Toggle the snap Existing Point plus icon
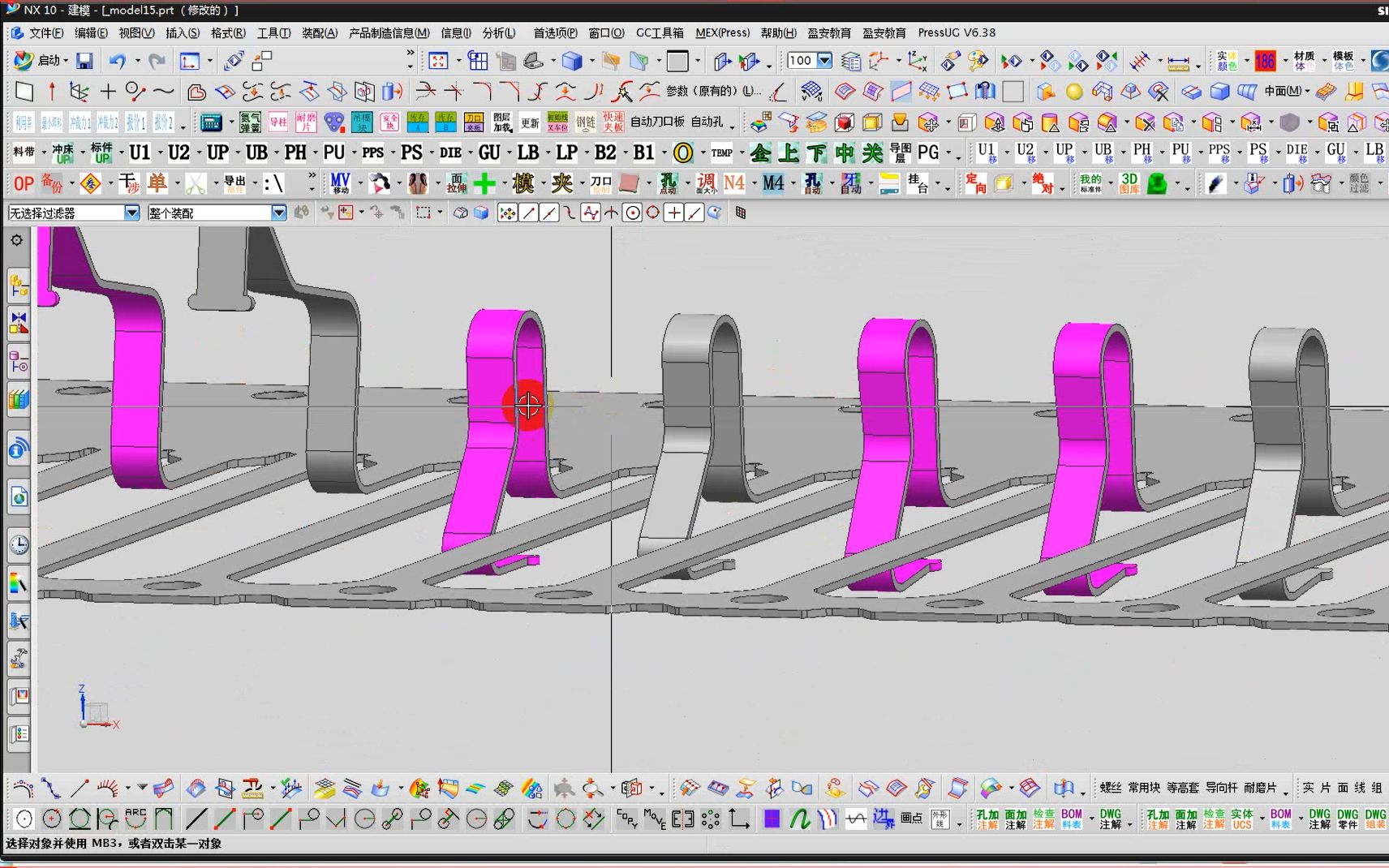Screen dimensions: 1389x868 click(x=673, y=213)
